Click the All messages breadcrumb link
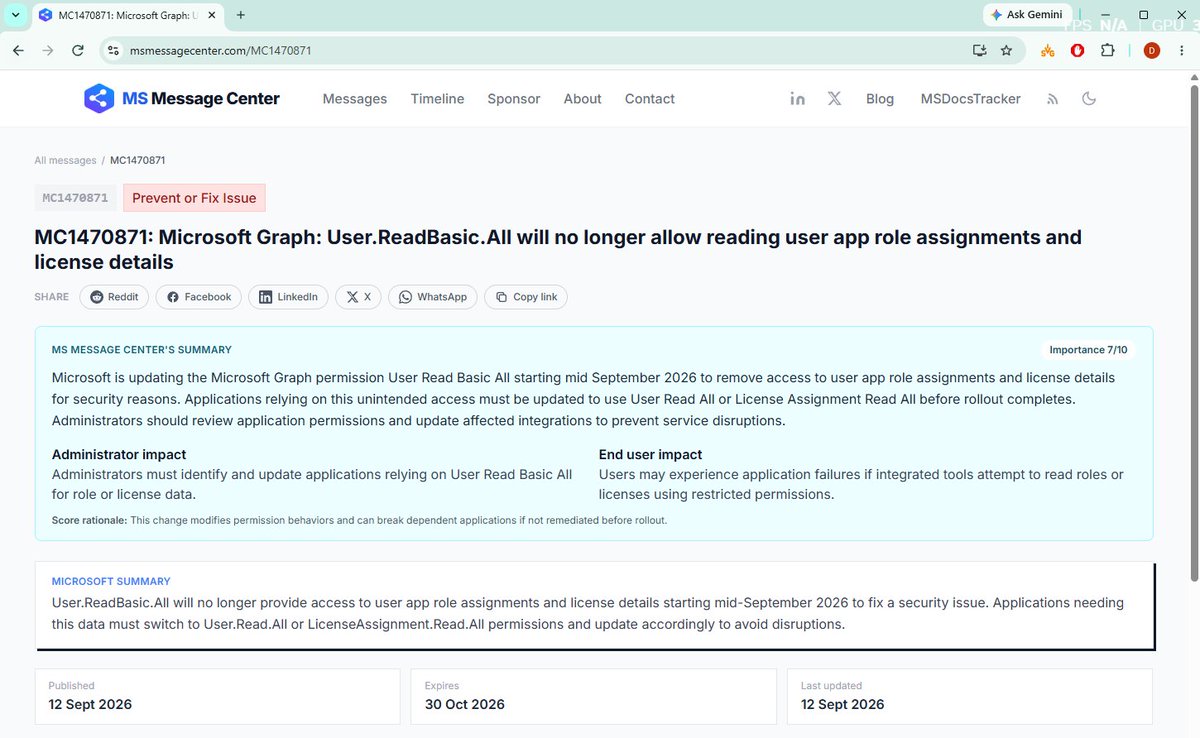The image size is (1200, 738). click(x=65, y=160)
